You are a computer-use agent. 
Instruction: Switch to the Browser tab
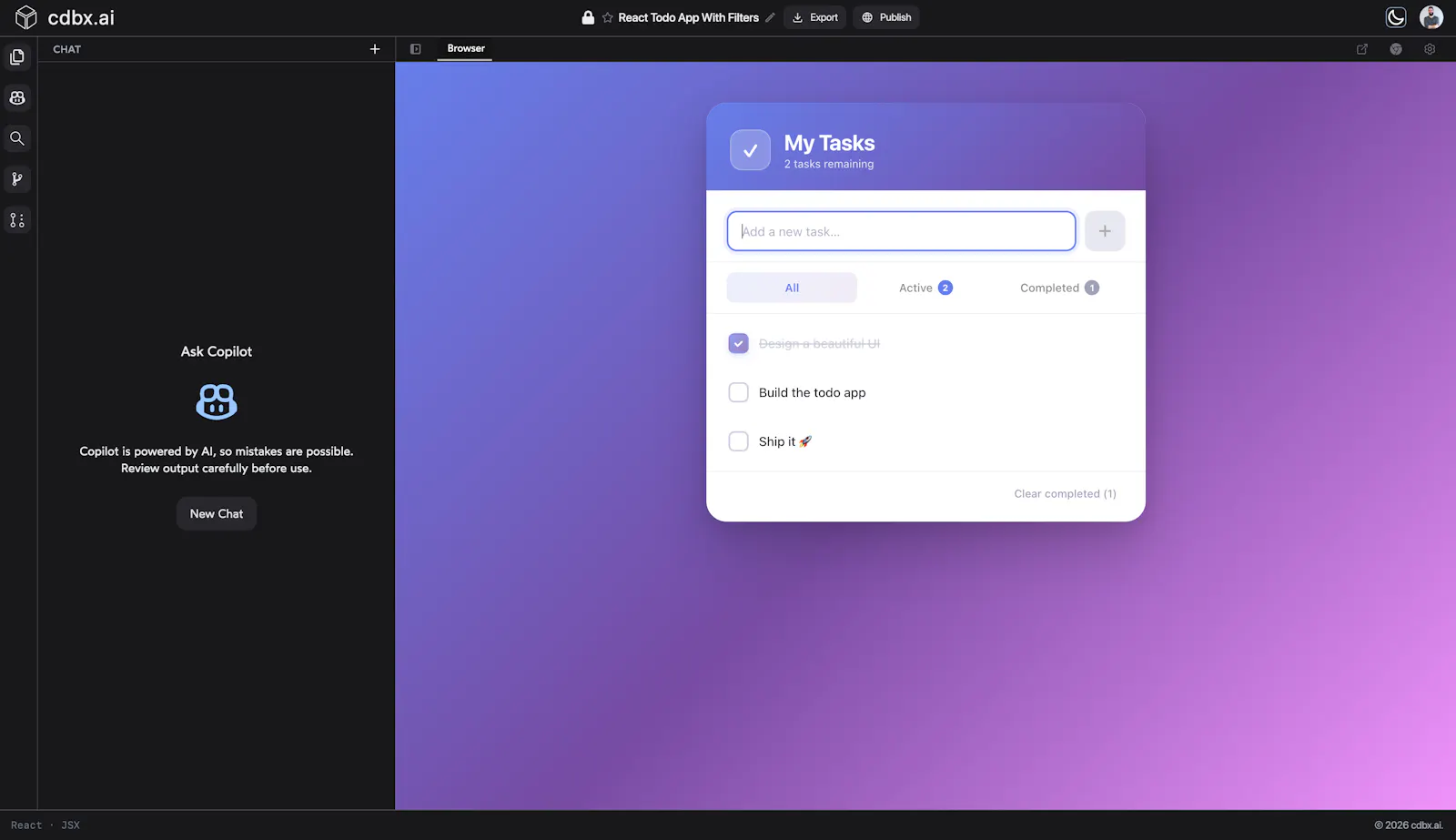pos(465,48)
